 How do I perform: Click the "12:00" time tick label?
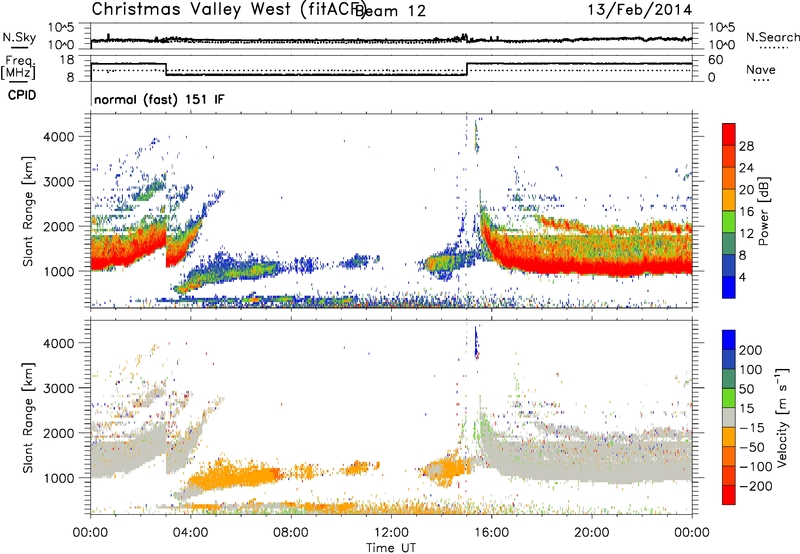391,533
